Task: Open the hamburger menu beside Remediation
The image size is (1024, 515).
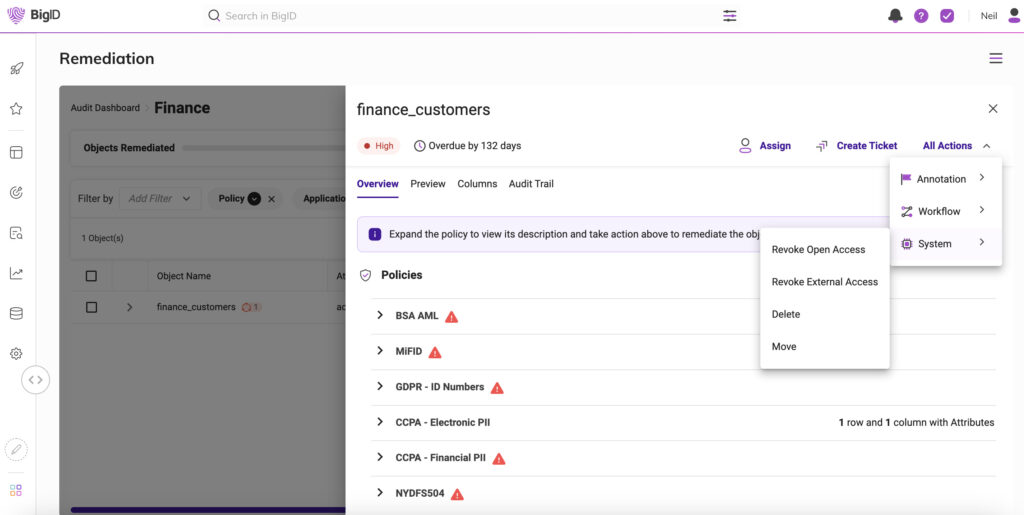Action: click(995, 59)
